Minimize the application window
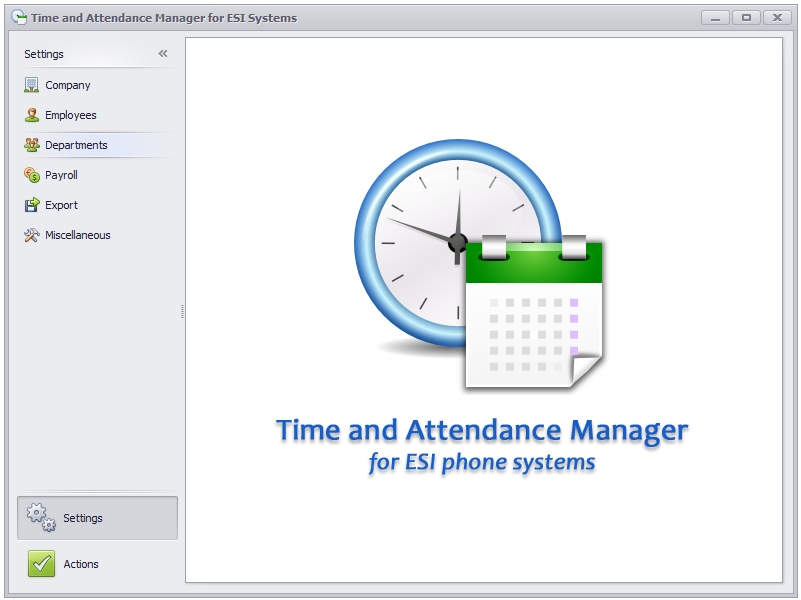Viewport: 801px width, 600px height. pos(715,18)
